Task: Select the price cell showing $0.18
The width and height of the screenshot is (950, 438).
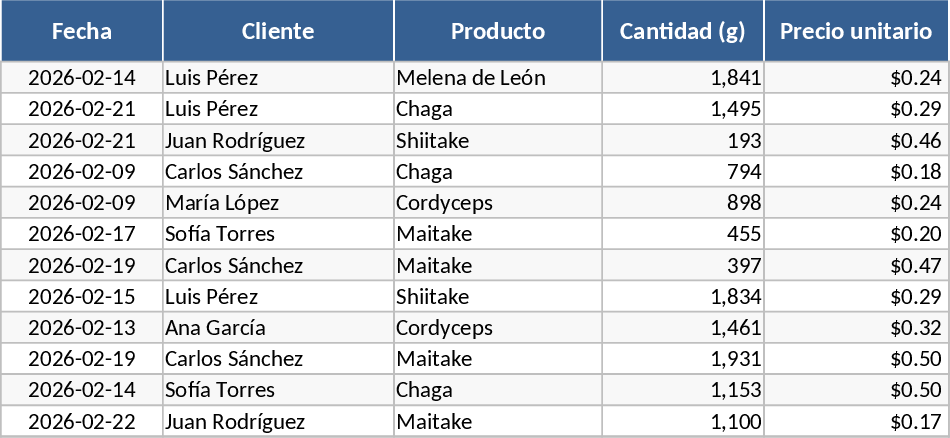Action: [856, 172]
